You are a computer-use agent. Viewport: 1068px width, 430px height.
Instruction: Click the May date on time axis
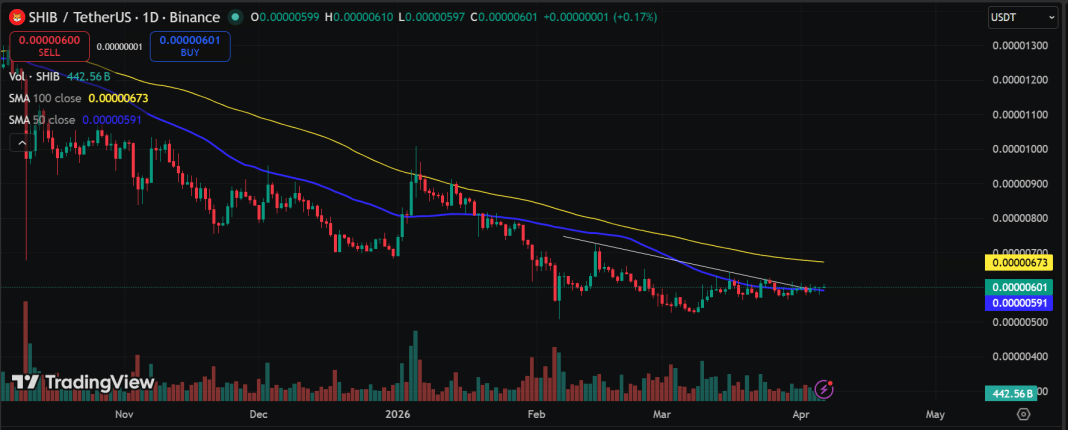click(936, 414)
